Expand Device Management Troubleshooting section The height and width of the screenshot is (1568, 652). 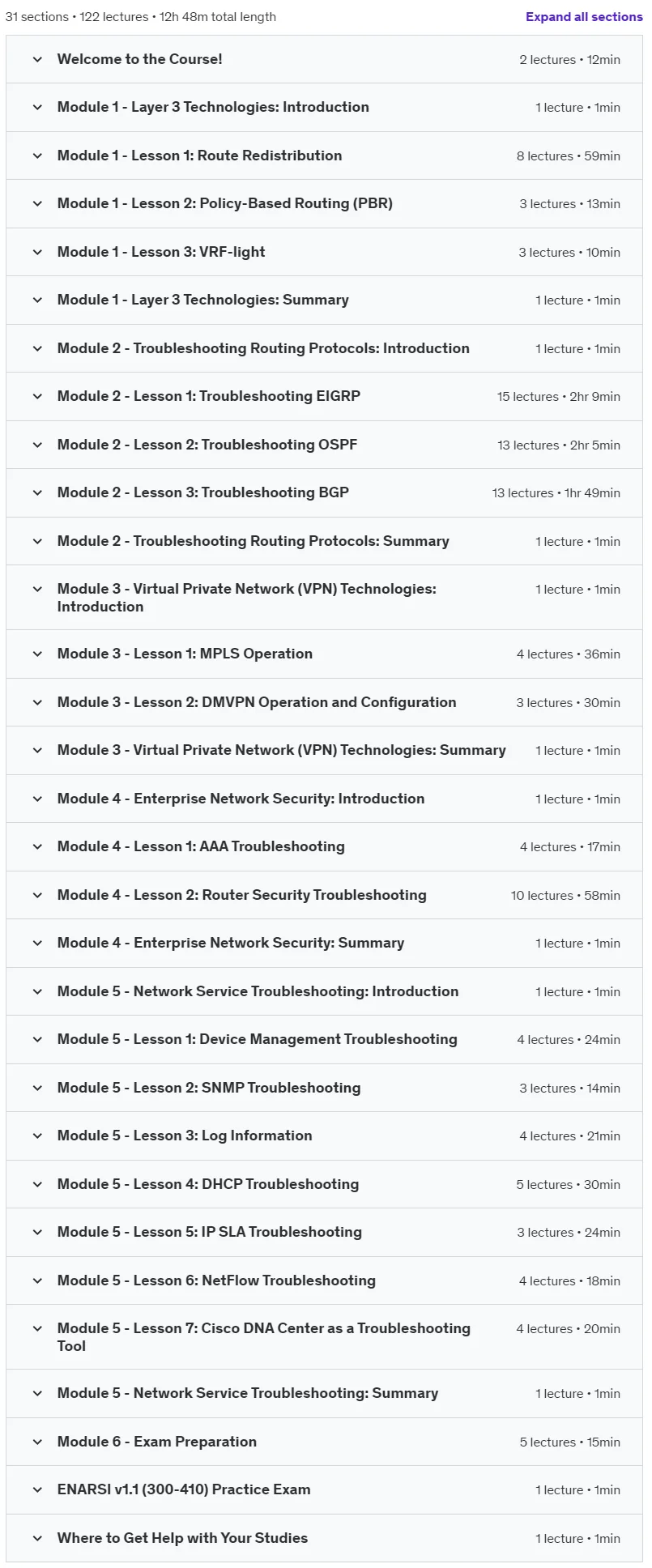pos(324,1040)
